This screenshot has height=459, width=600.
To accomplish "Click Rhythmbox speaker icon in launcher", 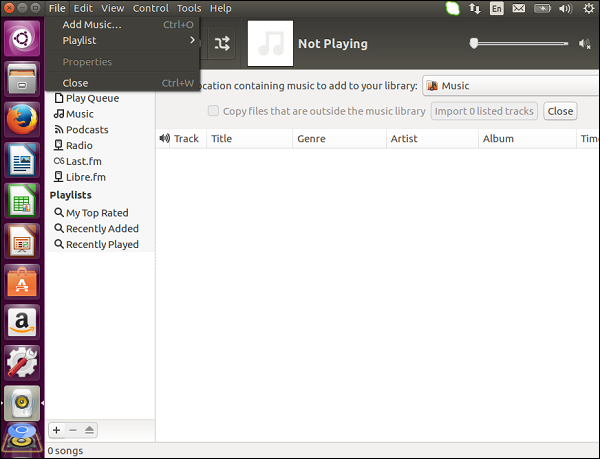I will (x=22, y=404).
